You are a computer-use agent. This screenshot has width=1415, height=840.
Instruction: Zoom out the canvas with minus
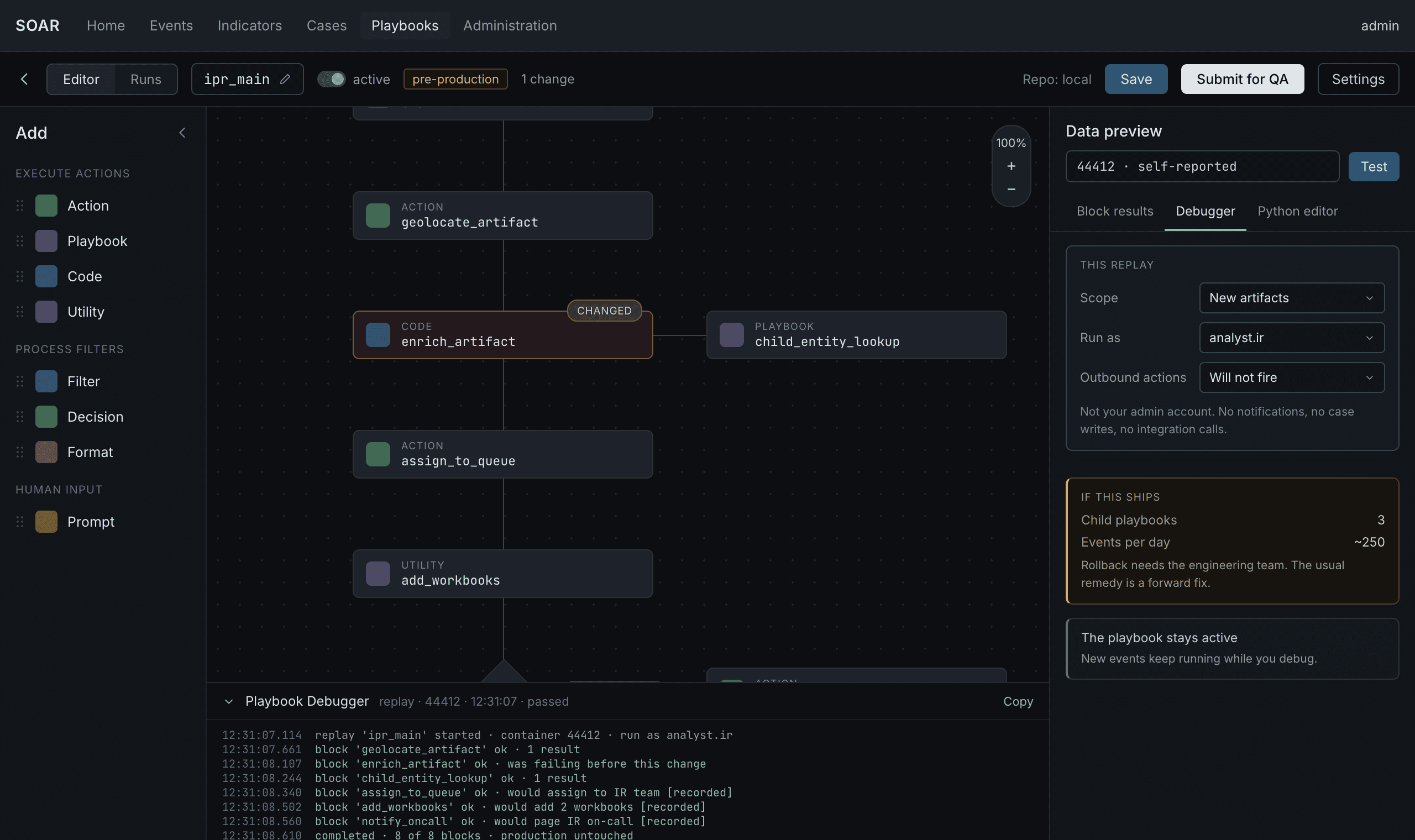1011,189
